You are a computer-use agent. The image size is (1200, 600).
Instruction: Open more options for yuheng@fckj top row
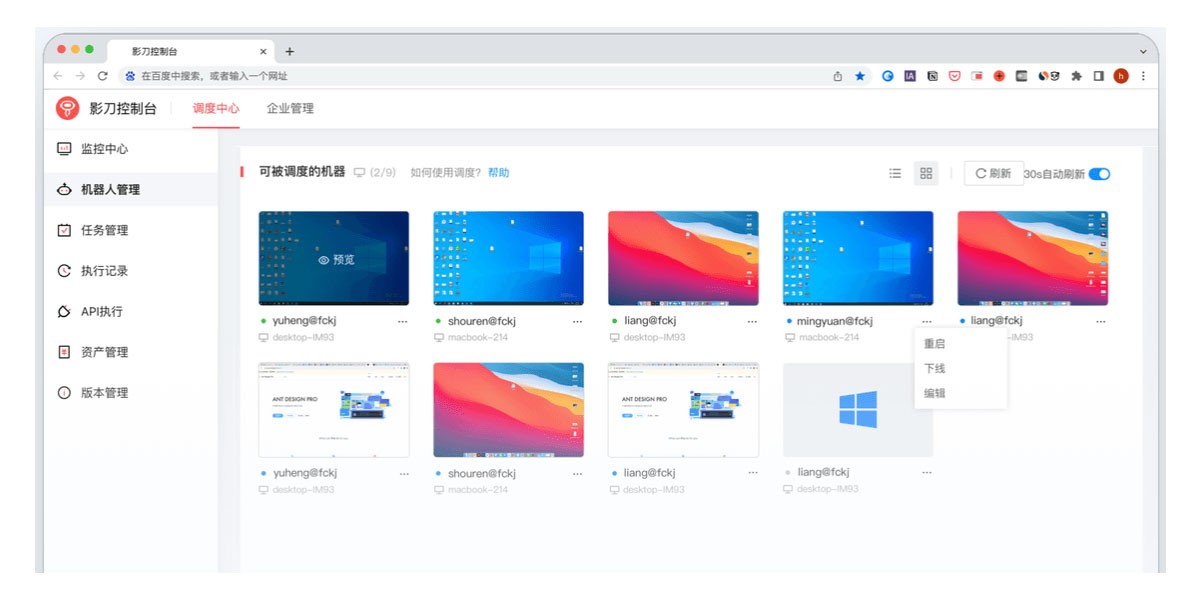403,322
